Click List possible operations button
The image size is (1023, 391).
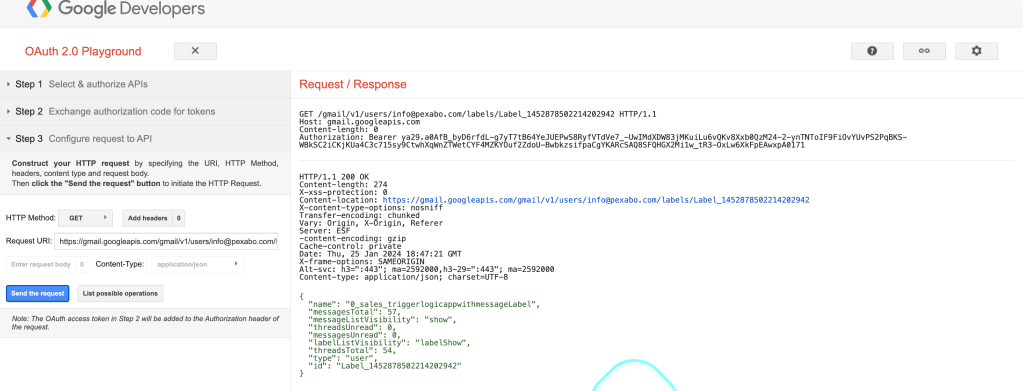coord(120,293)
